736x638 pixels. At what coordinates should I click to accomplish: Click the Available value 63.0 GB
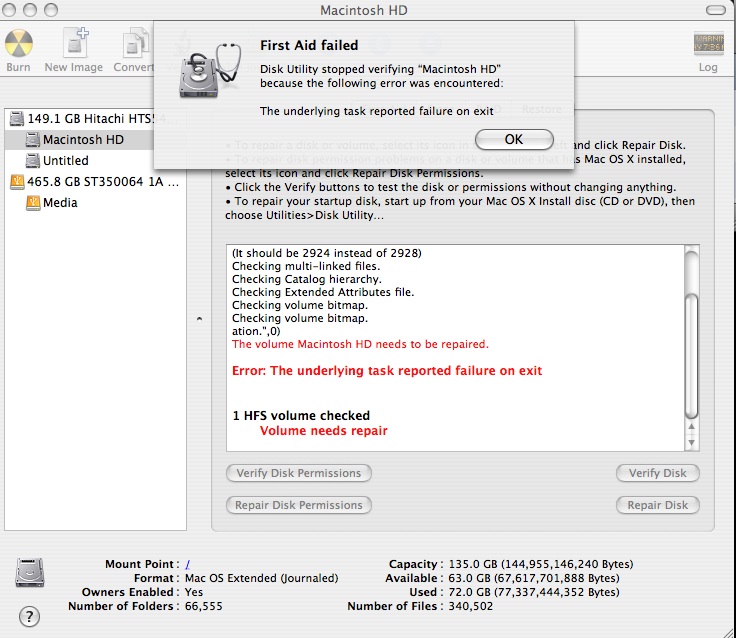pos(534,578)
